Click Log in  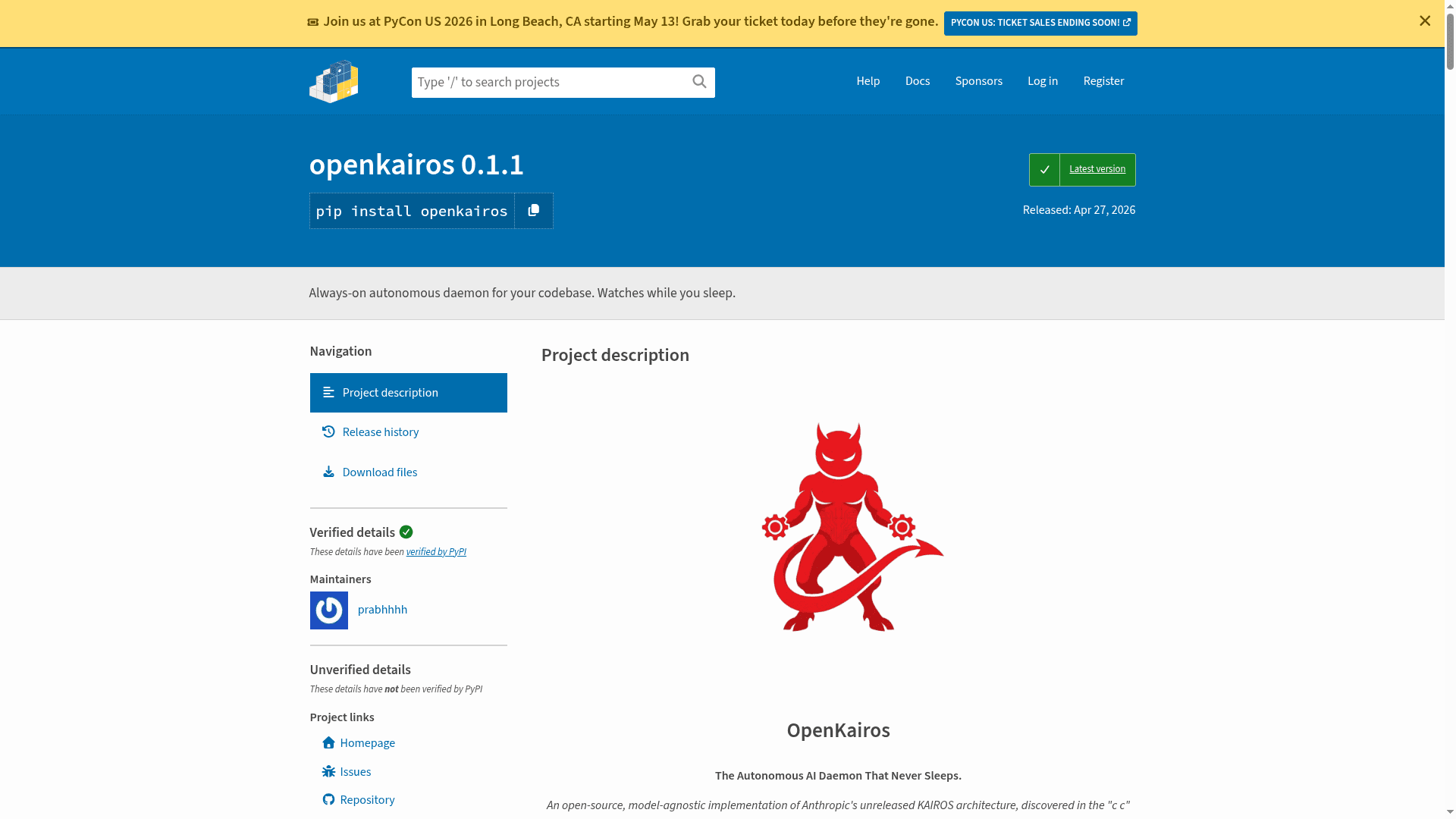pyautogui.click(x=1043, y=81)
